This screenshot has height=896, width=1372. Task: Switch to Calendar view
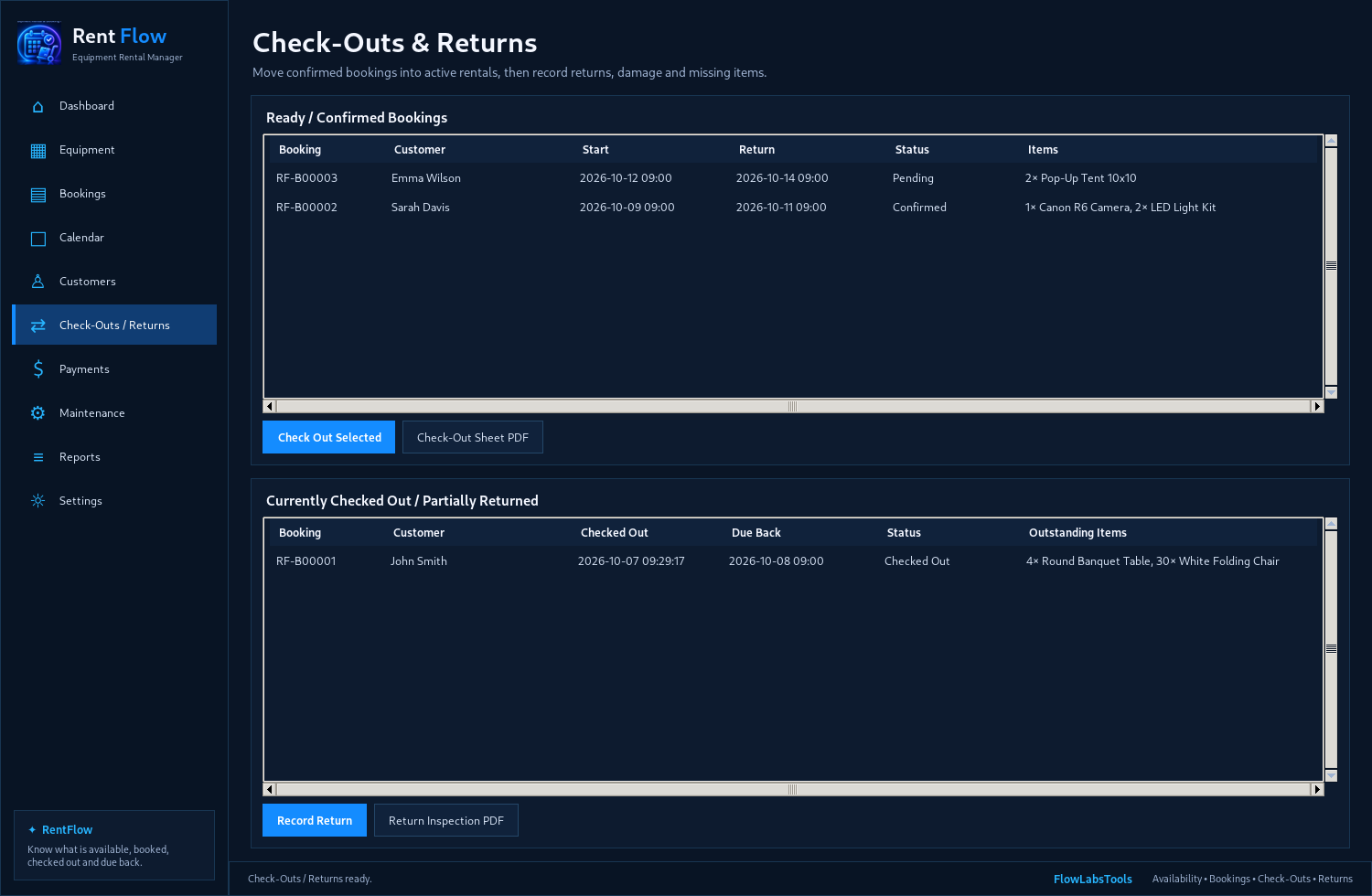pos(114,238)
